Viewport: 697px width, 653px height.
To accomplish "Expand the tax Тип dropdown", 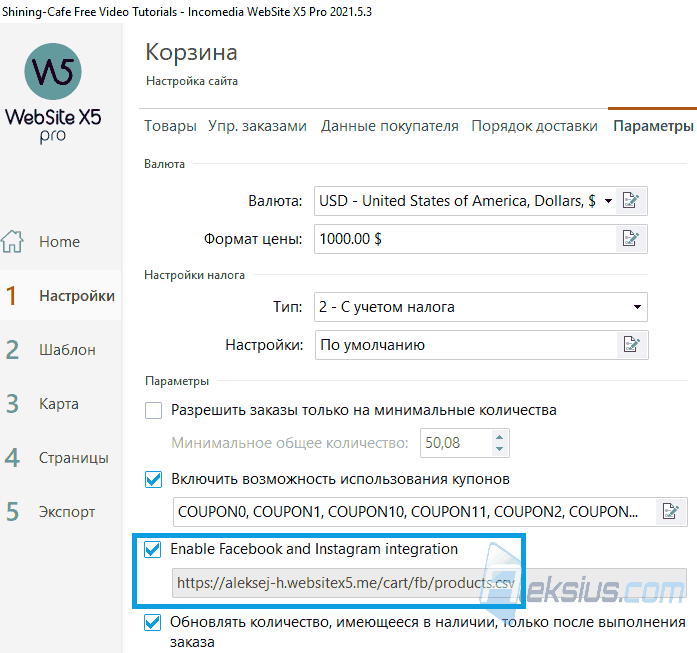I will tap(637, 307).
